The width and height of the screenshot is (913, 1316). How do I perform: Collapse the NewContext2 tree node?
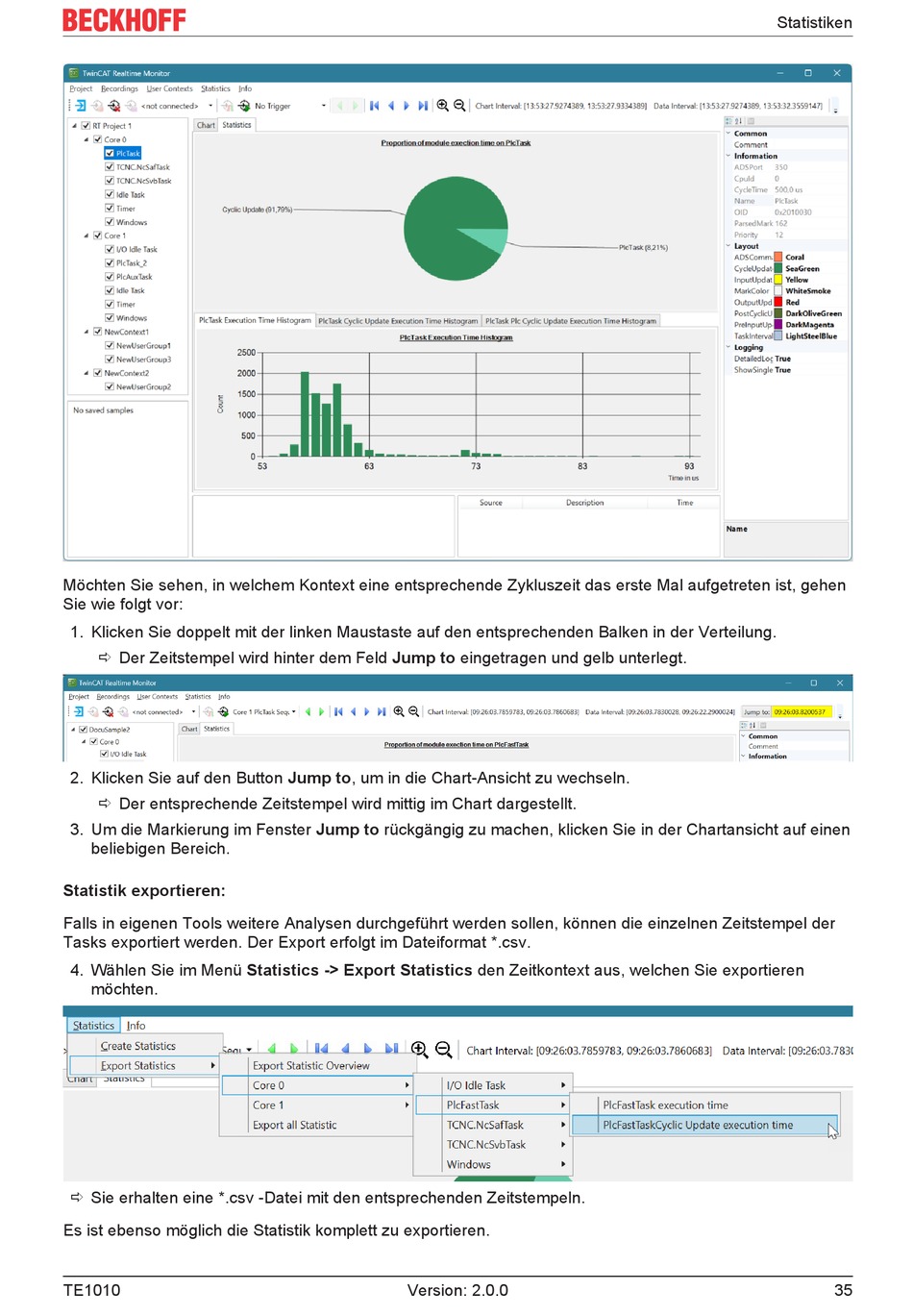pyautogui.click(x=86, y=373)
